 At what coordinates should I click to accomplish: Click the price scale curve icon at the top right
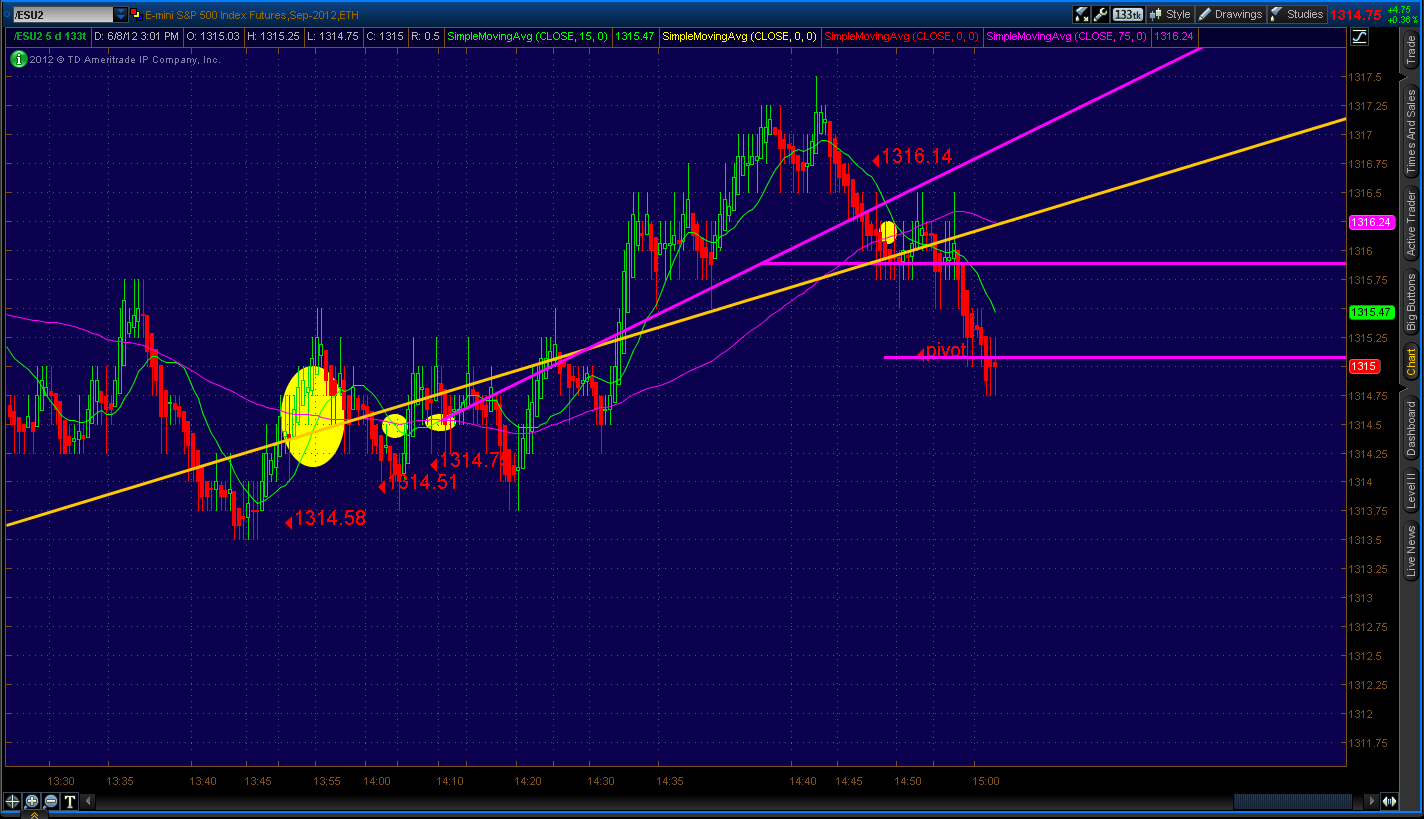click(x=1360, y=37)
